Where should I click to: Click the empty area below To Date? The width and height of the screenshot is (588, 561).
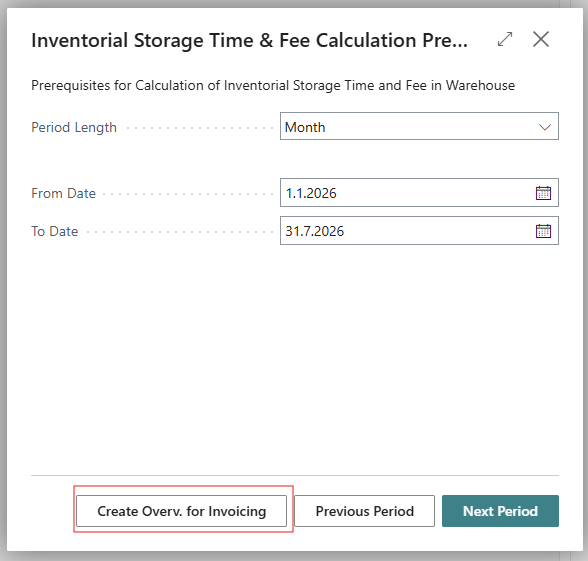295,356
